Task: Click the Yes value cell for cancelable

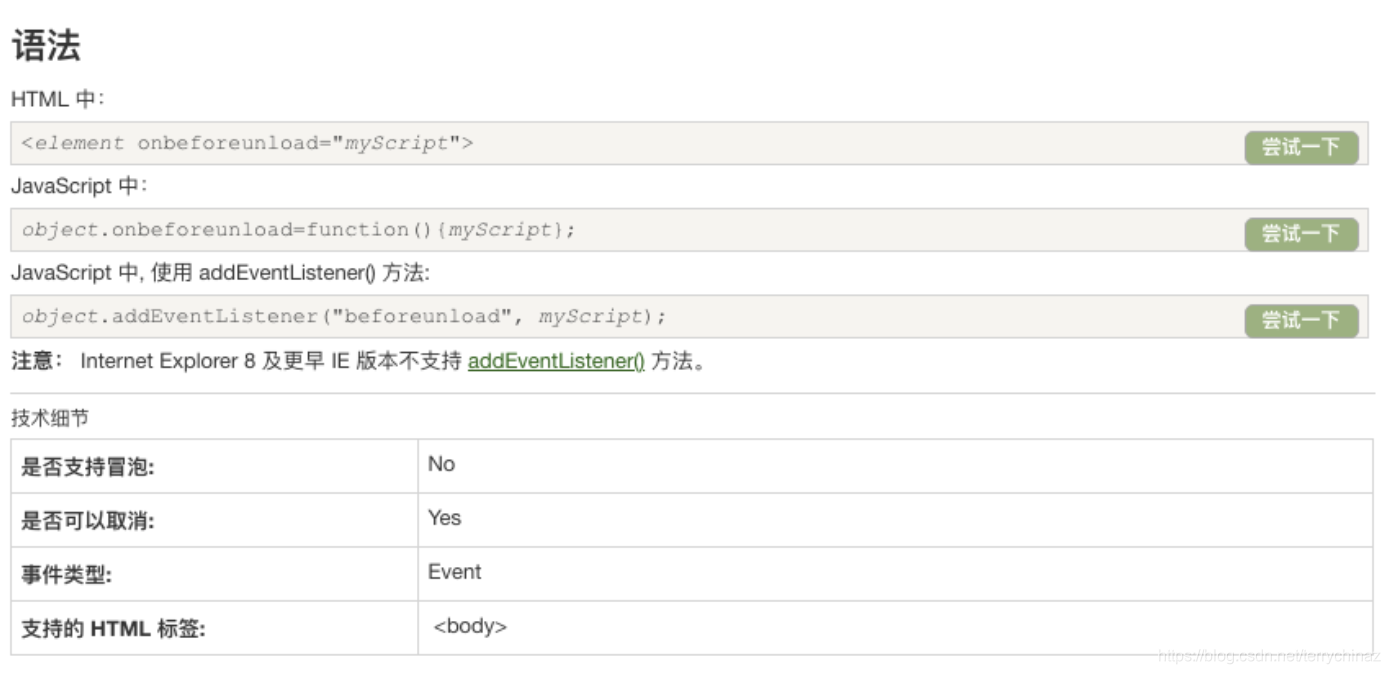Action: (x=444, y=518)
